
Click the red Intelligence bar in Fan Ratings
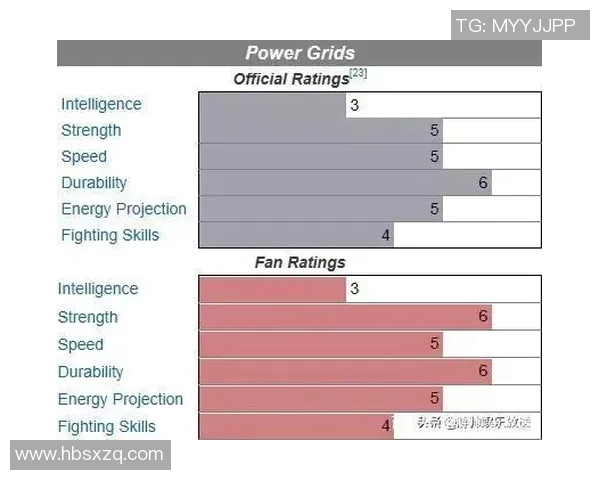[272, 289]
